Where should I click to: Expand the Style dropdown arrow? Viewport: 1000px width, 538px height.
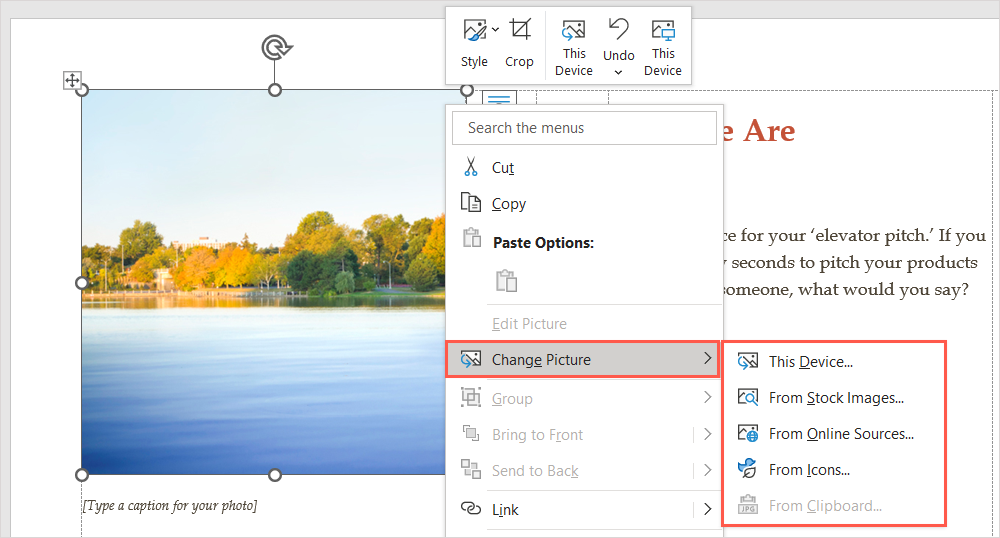(496, 30)
